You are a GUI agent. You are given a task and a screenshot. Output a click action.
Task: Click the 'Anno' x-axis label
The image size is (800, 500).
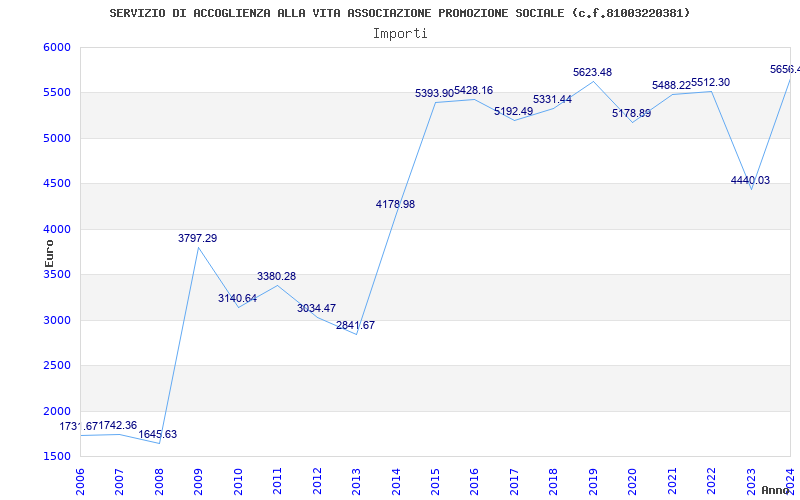click(x=776, y=490)
